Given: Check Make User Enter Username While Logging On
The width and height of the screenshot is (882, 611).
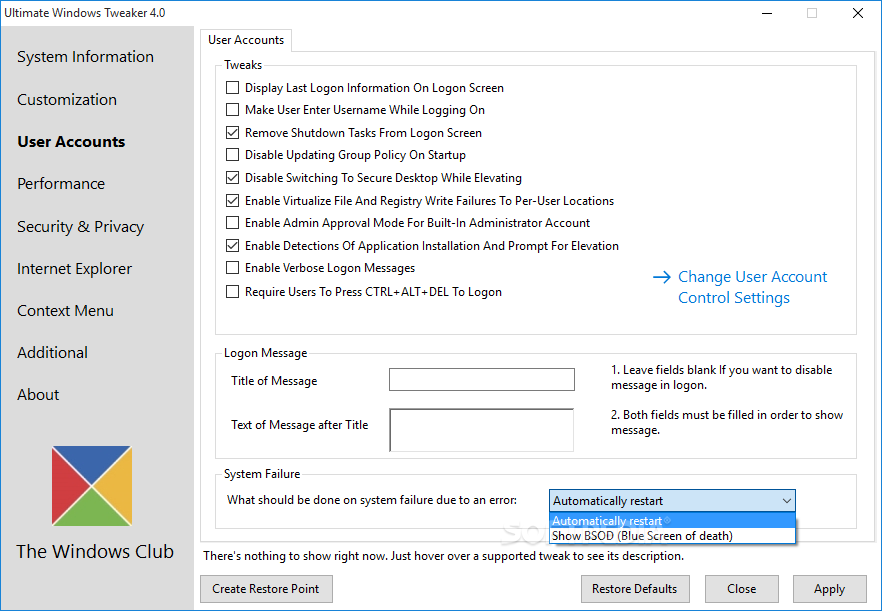Looking at the screenshot, I should pyautogui.click(x=232, y=110).
